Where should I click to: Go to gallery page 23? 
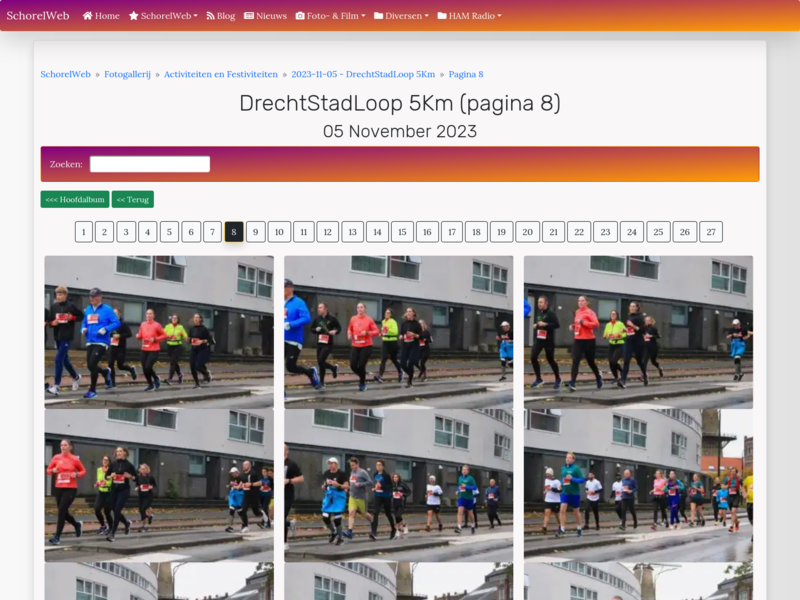click(606, 232)
